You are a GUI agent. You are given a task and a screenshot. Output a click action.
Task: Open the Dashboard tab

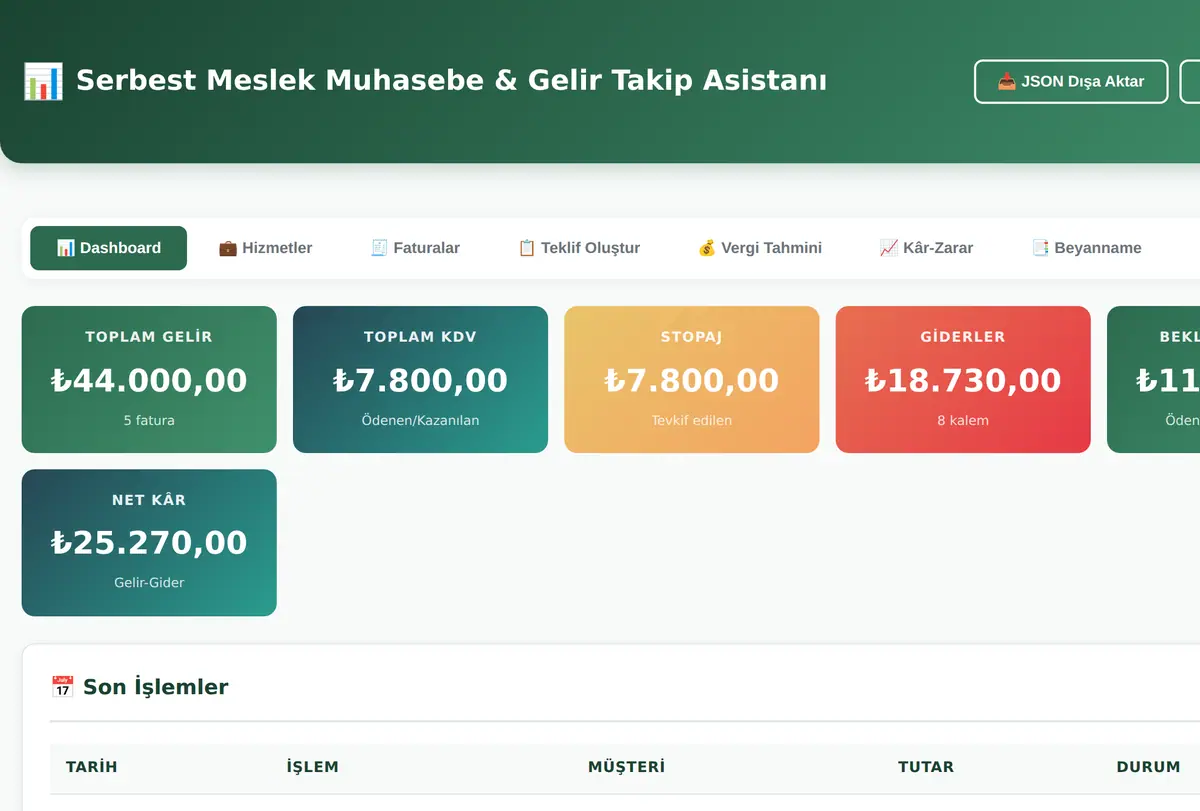pos(108,248)
